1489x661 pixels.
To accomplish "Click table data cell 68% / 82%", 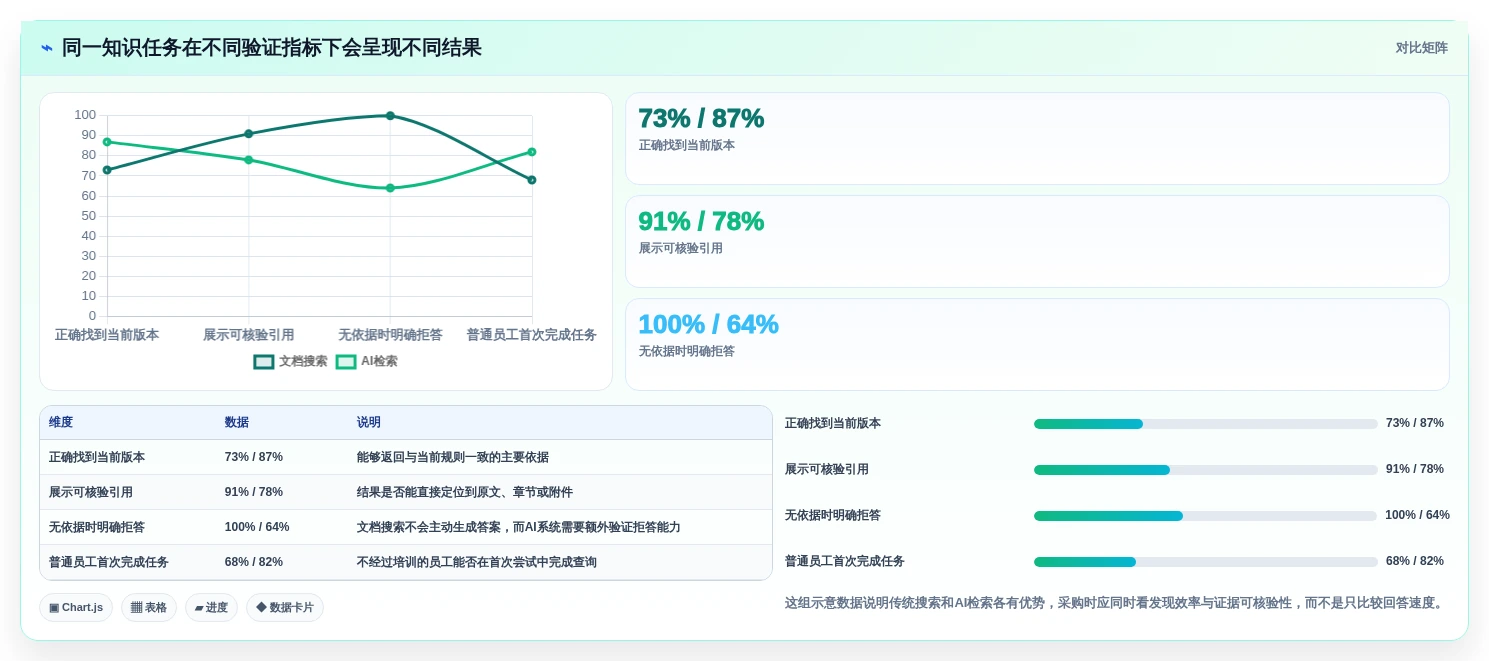I will pos(254,562).
